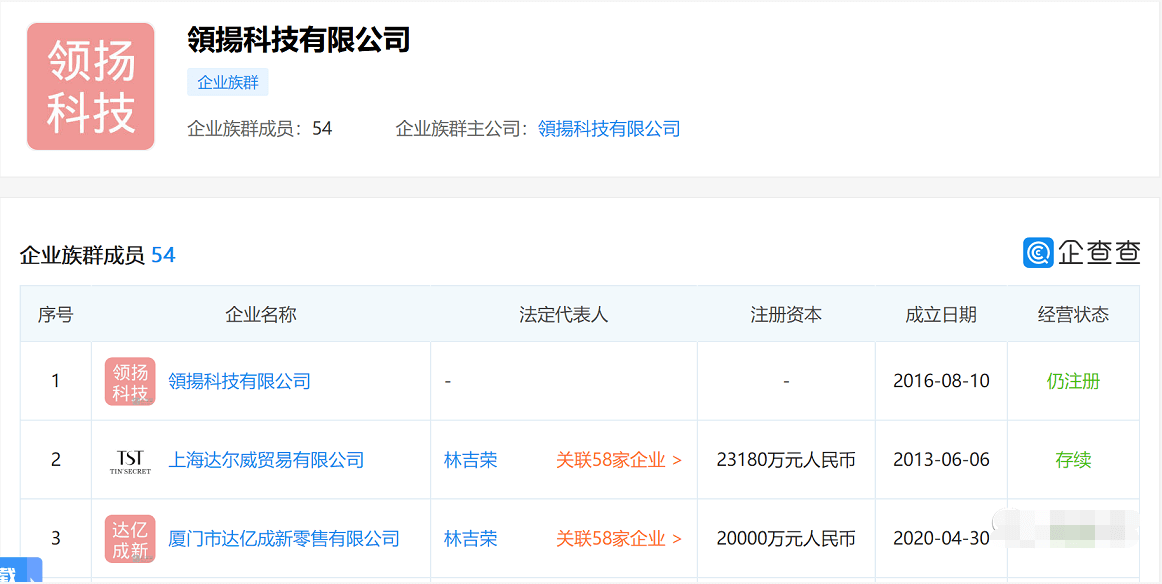Click the 企业族群 tag under company title
Screen dimensions: 1162x584
228,83
